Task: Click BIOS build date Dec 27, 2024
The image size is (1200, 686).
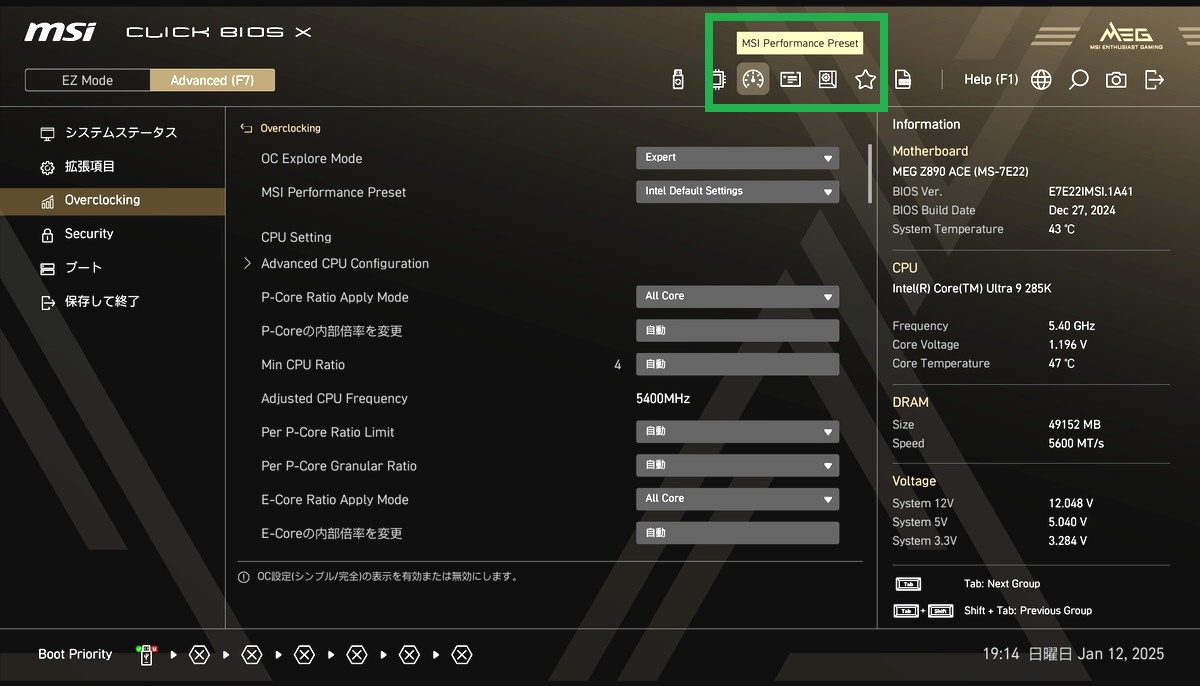Action: [x=1084, y=211]
